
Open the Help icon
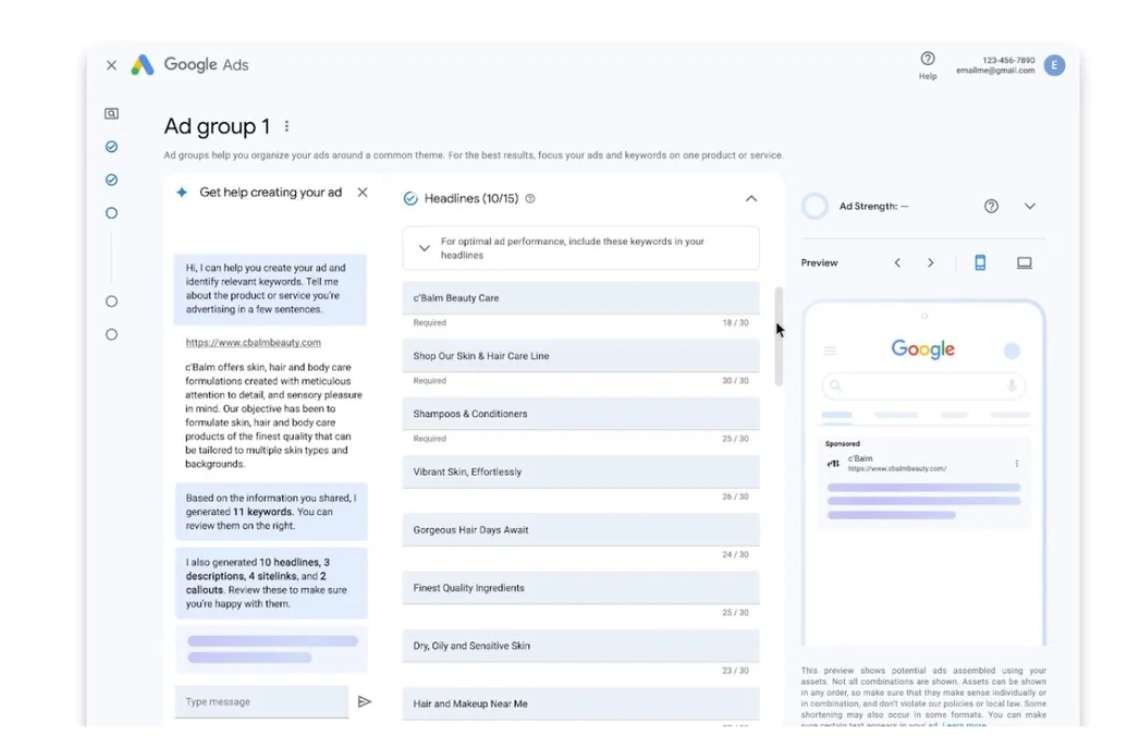click(x=927, y=59)
